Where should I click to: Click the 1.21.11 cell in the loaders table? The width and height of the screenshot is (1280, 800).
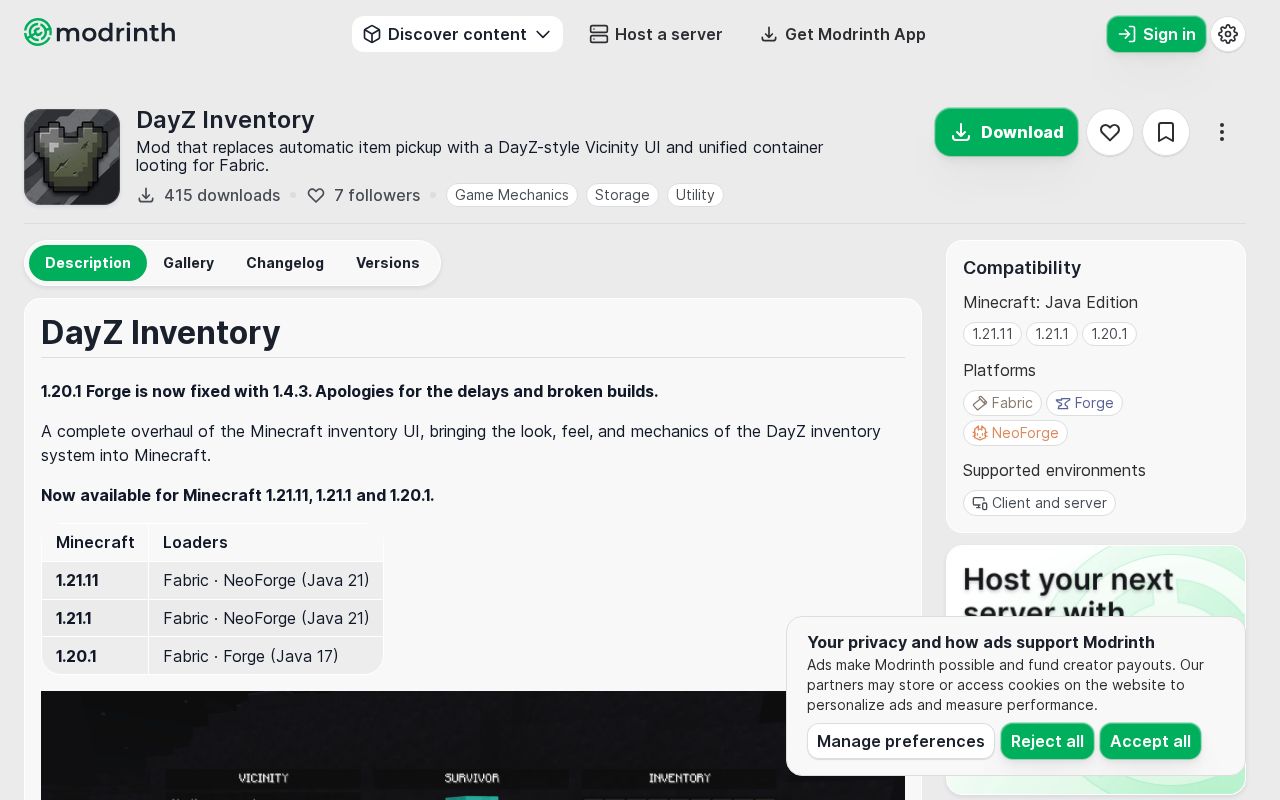[95, 580]
